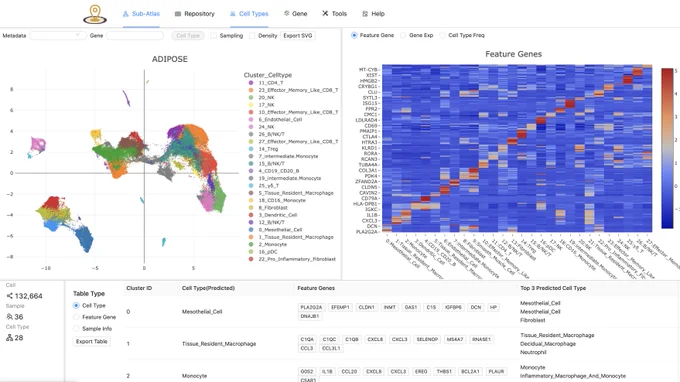Toggle the 16_pDC legend entry
Image resolution: width=680 pixels, height=382 pixels.
point(263,252)
